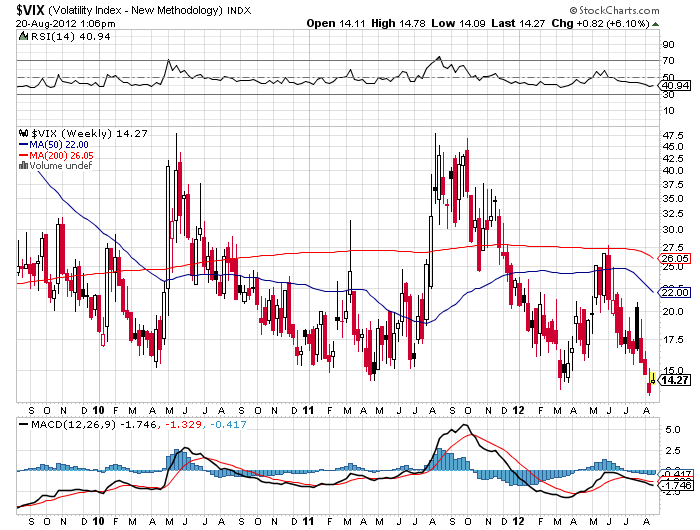The image size is (700, 530).
Task: Open the StockCharts.com copyright link
Action: [614, 10]
